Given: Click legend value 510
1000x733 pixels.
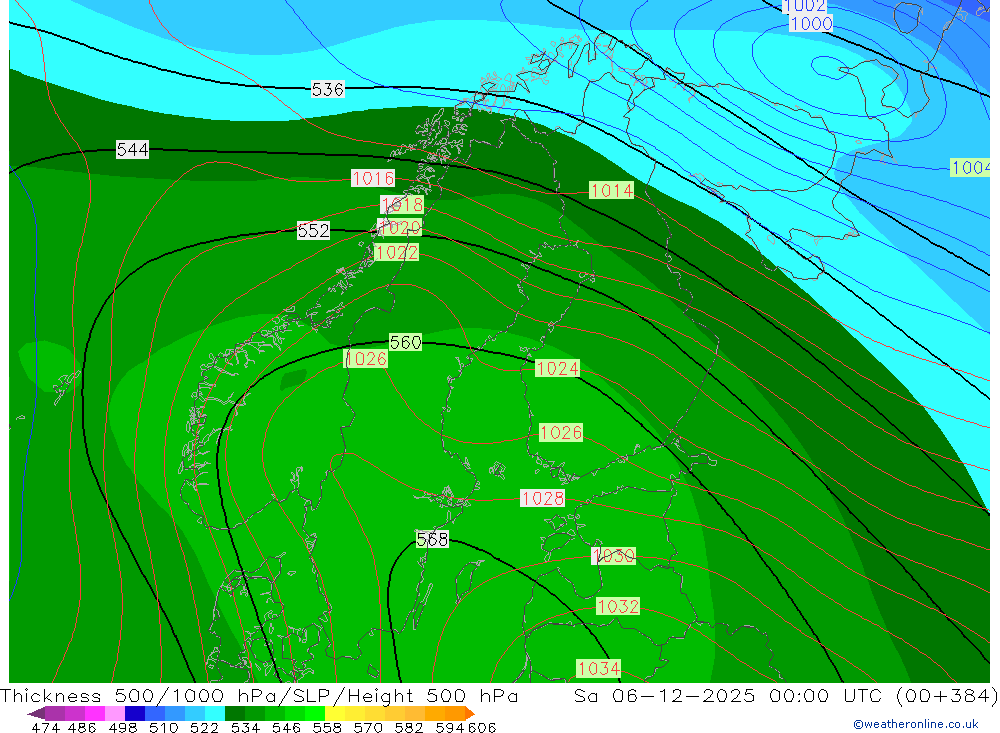Looking at the screenshot, I should point(163,727).
